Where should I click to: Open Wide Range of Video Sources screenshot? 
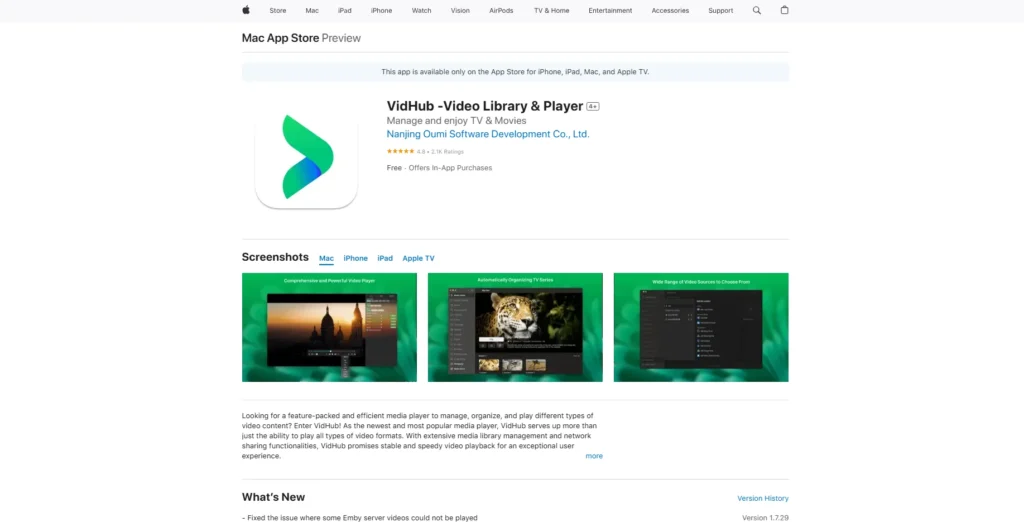[701, 327]
